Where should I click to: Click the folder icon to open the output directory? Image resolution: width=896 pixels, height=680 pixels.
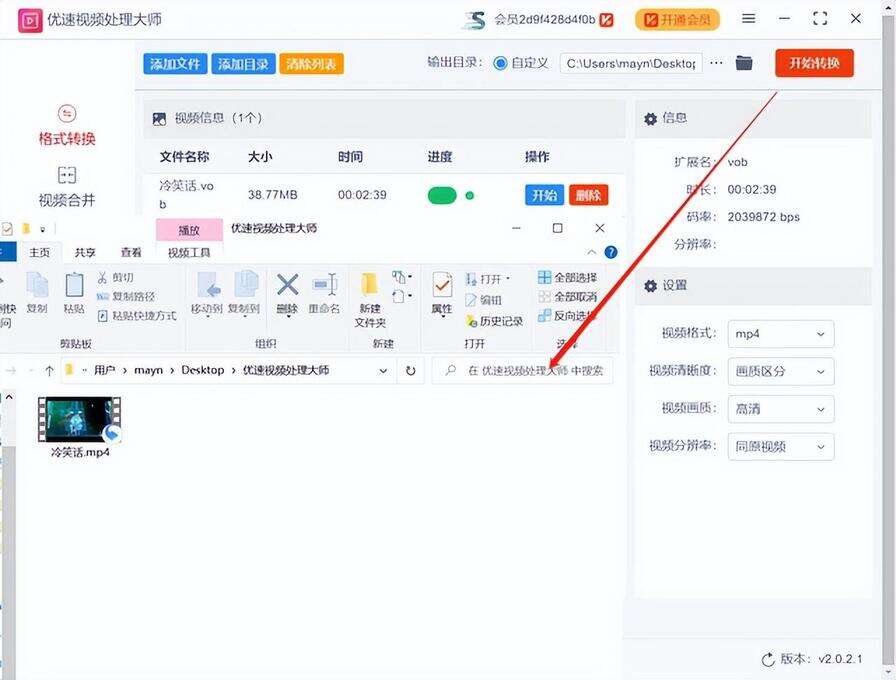coord(743,63)
